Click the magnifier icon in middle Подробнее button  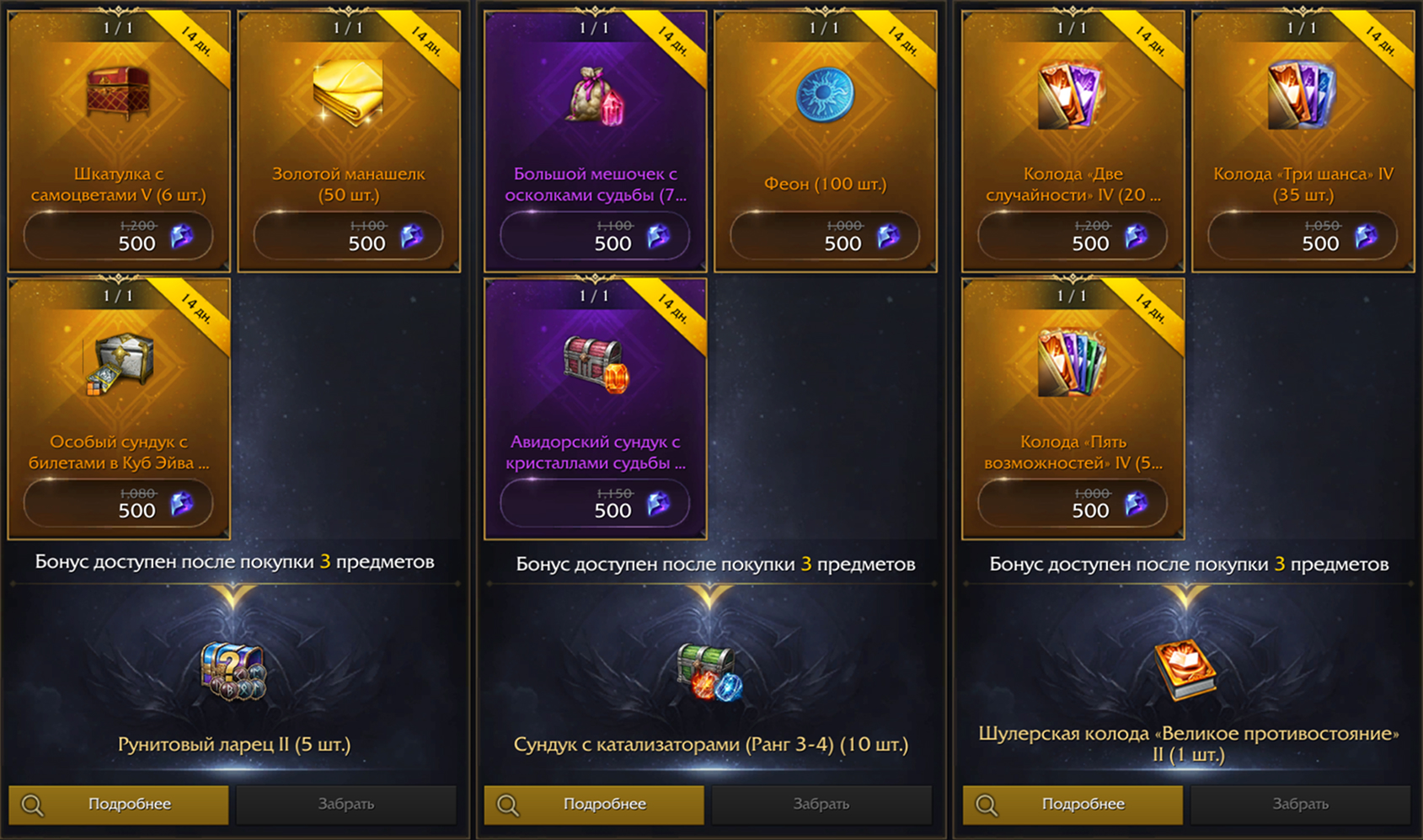[508, 805]
